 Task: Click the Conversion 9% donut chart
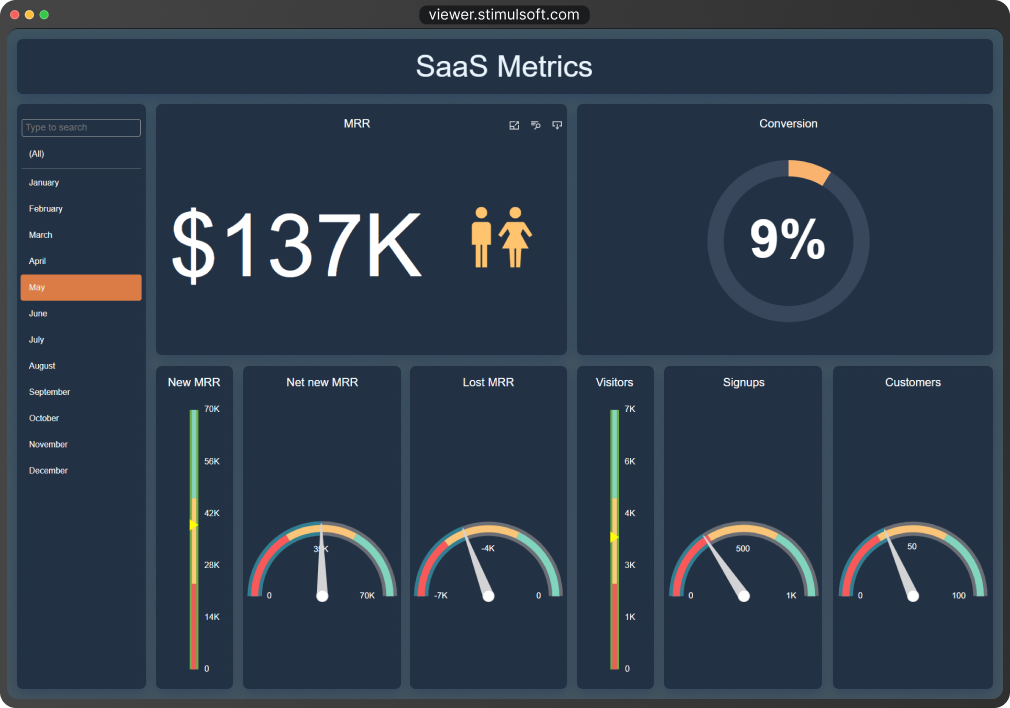pos(788,241)
